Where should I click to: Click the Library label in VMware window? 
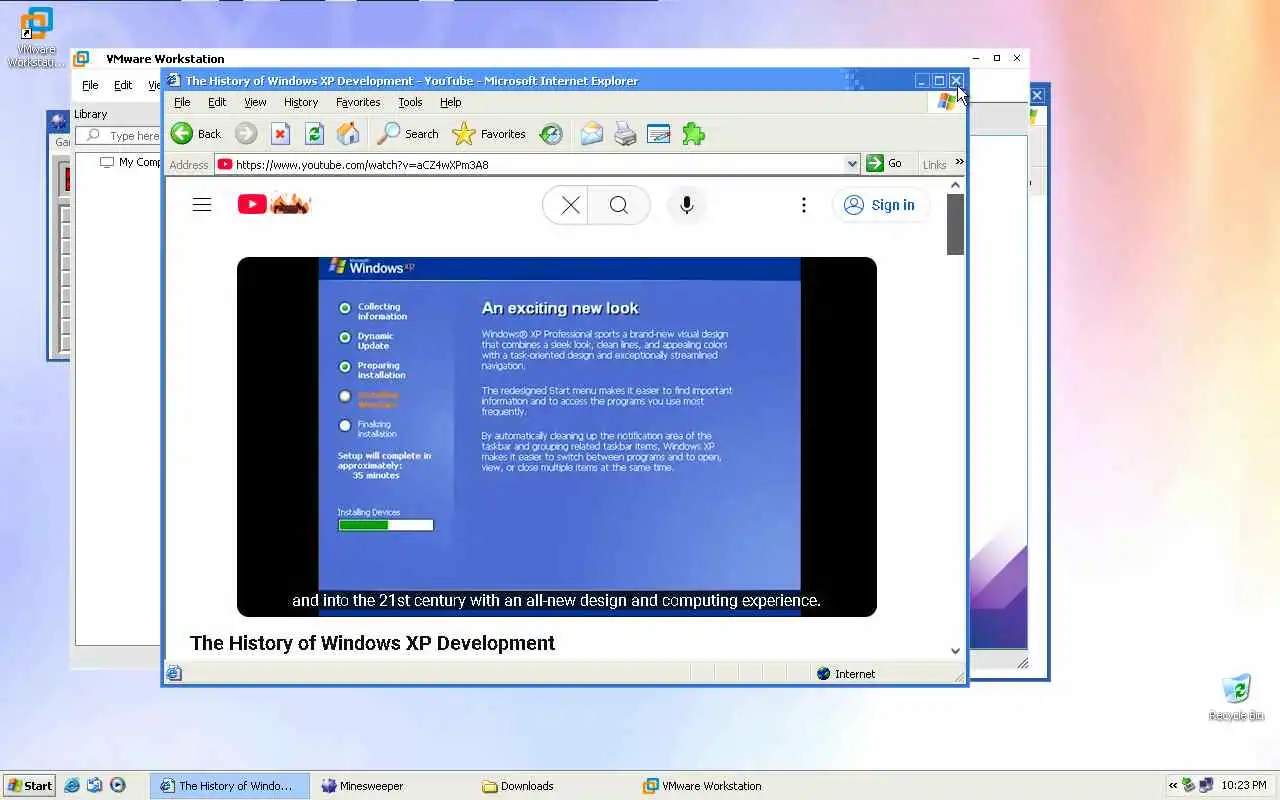pyautogui.click(x=90, y=114)
